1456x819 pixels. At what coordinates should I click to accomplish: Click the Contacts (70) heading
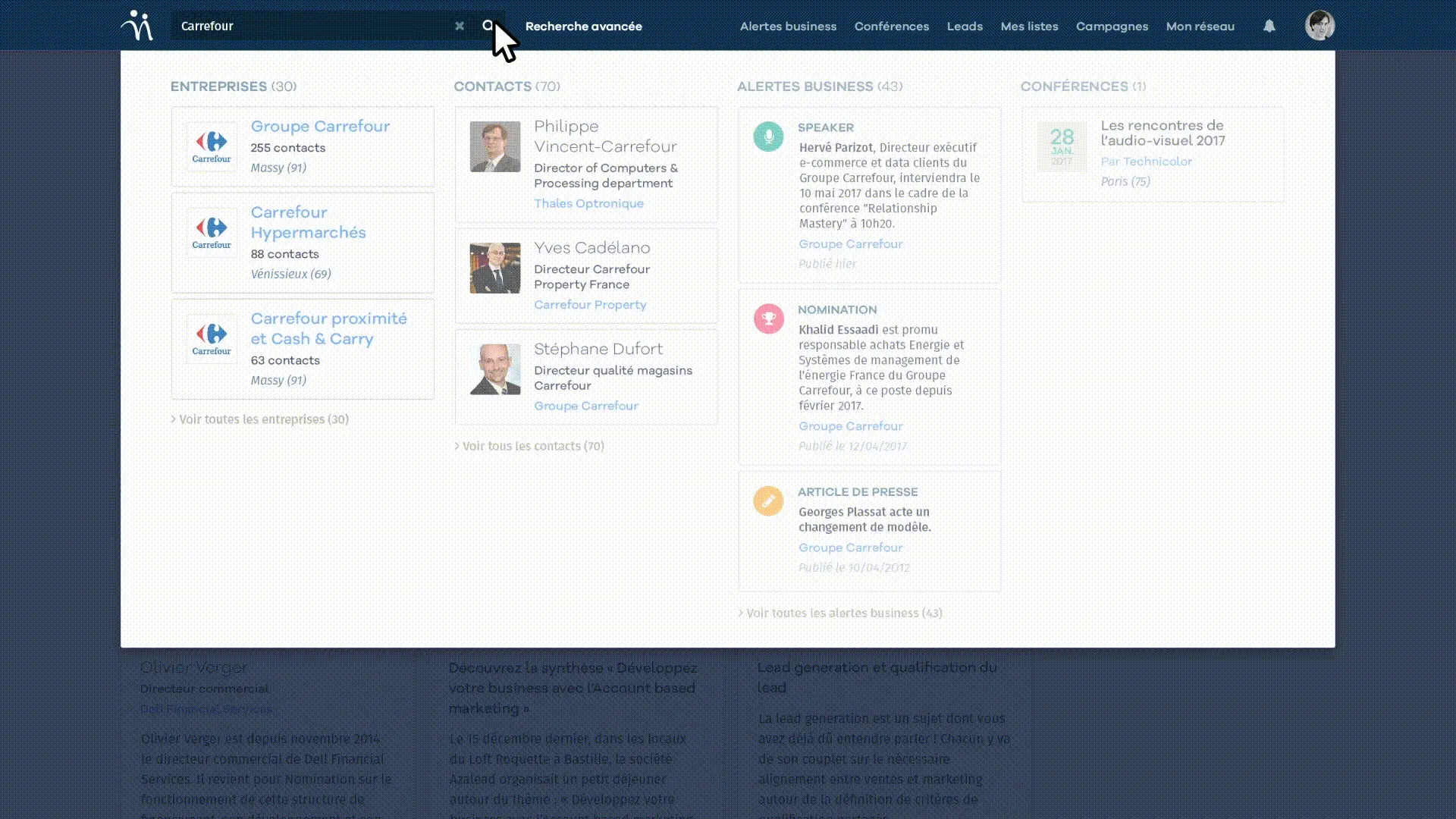[507, 86]
